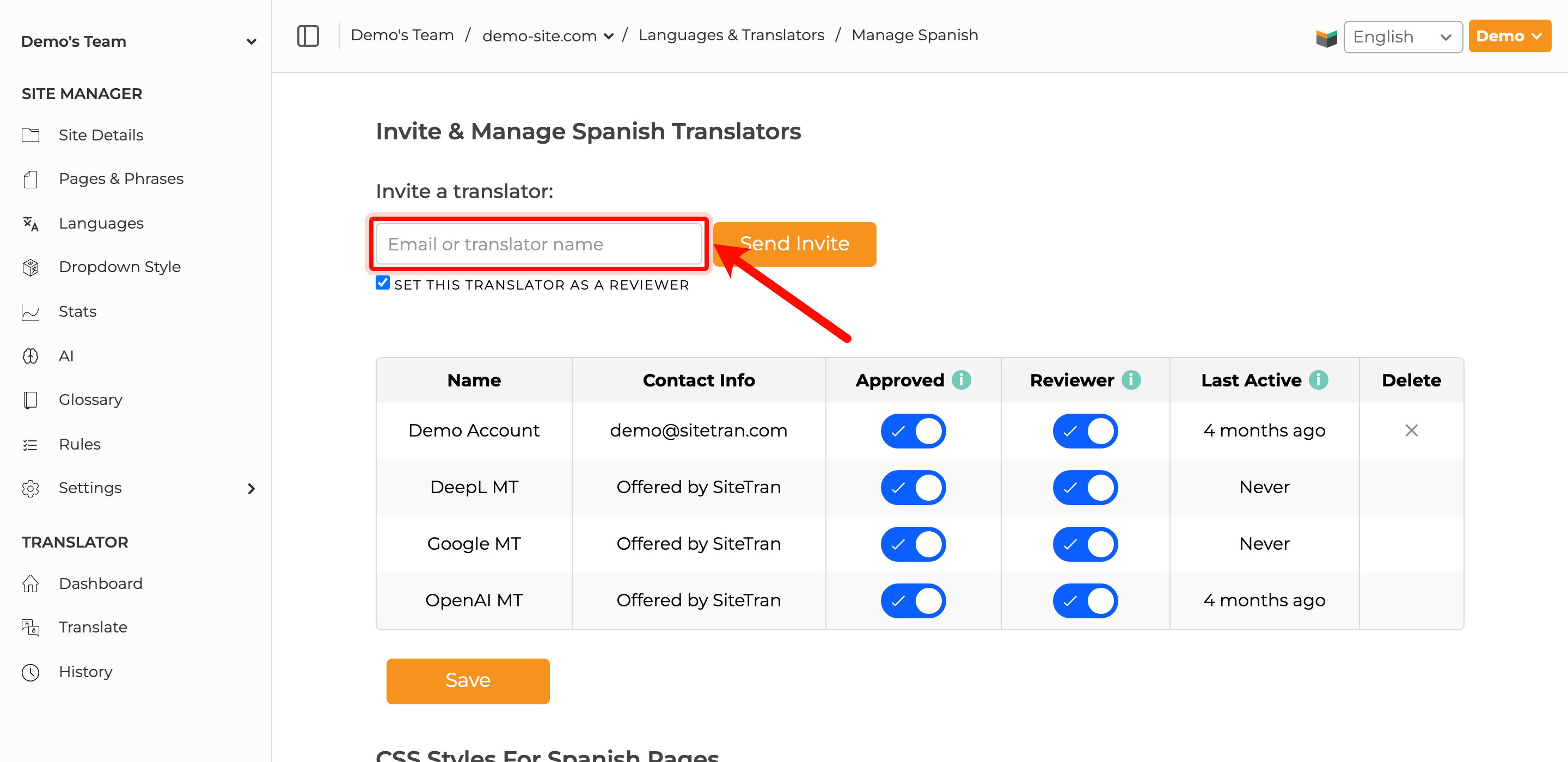Click the Translate icon in sidebar

[x=30, y=628]
